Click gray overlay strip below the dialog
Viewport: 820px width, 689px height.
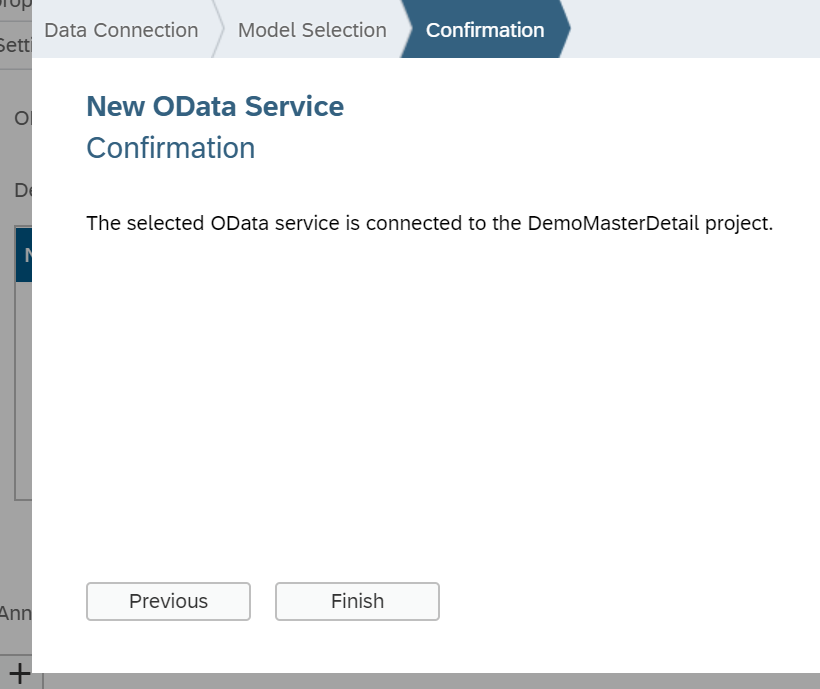click(x=431, y=681)
